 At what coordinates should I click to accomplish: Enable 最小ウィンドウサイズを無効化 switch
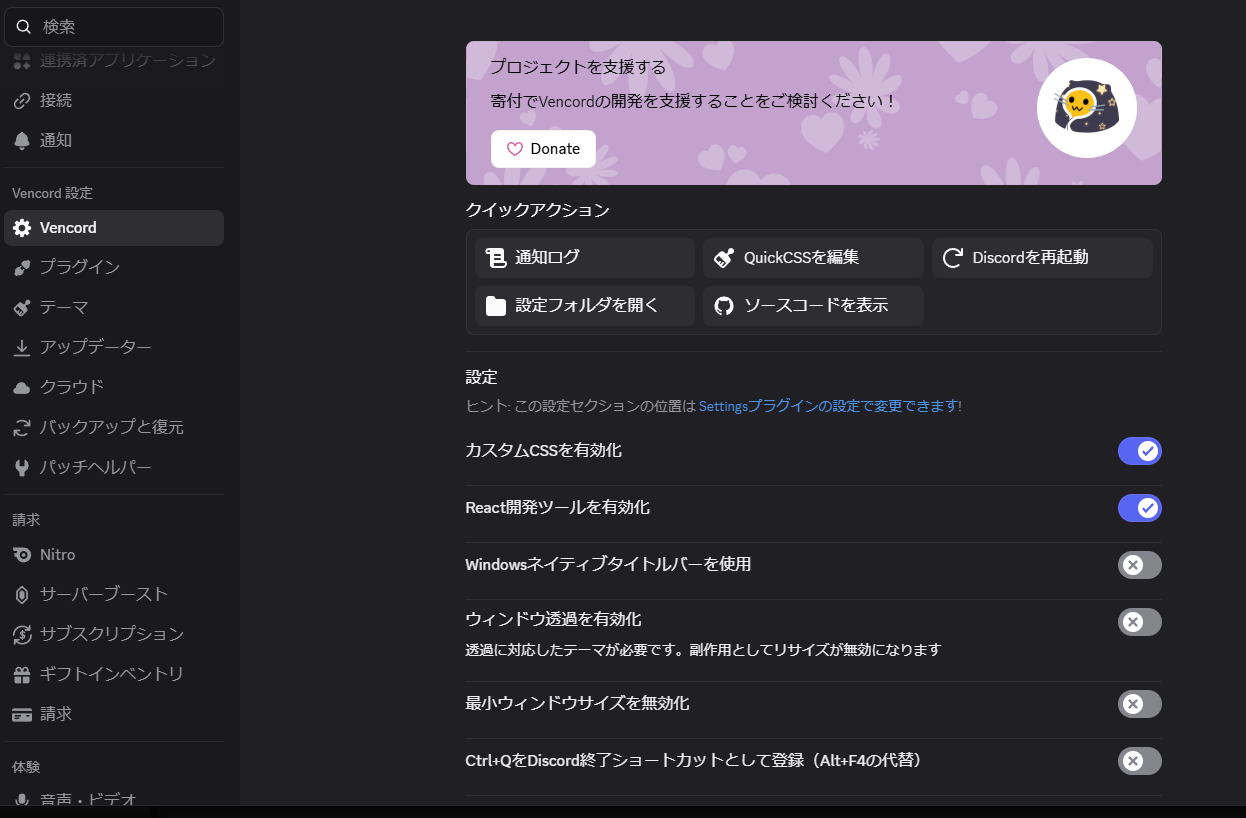click(x=1140, y=704)
